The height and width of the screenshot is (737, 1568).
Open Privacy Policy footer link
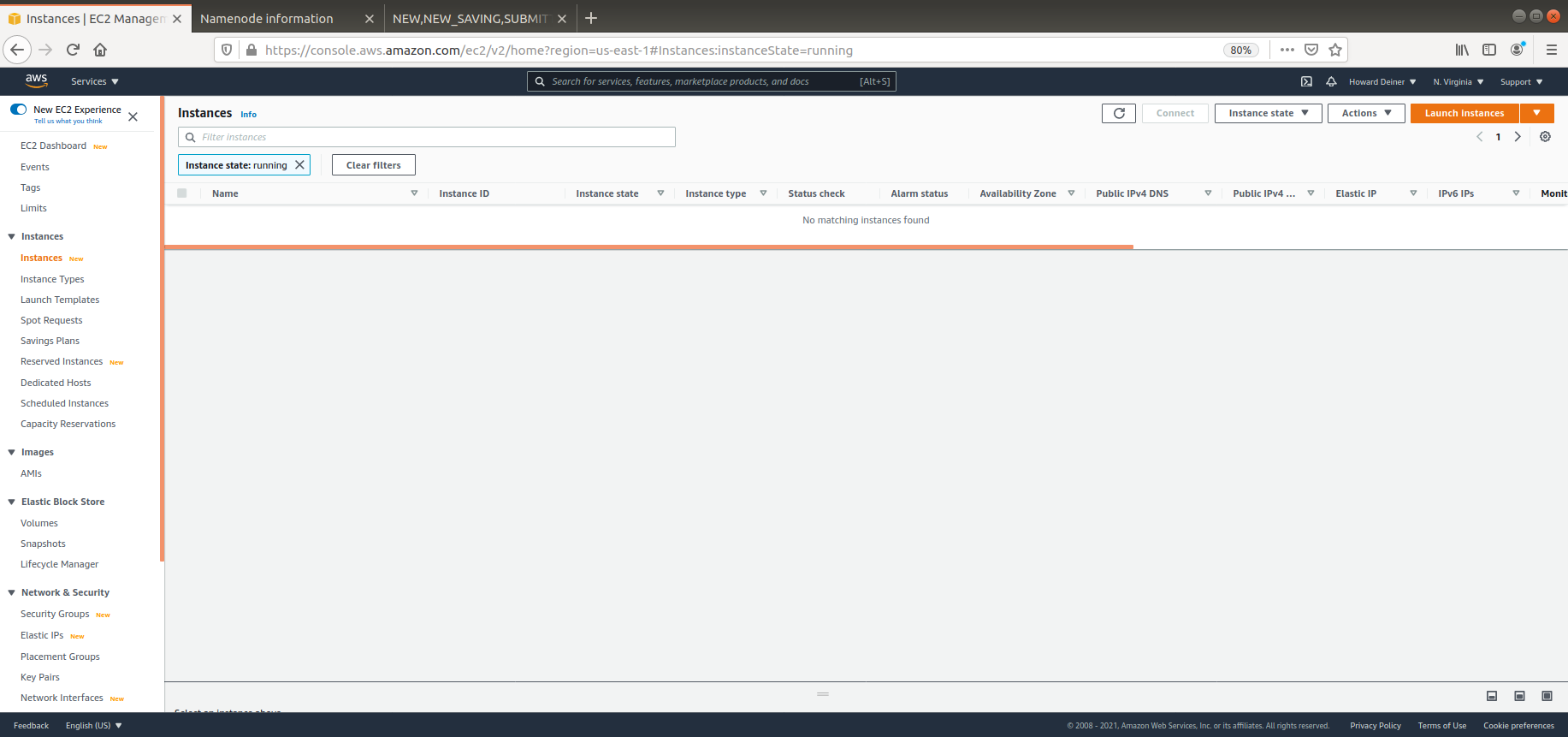[x=1376, y=726]
